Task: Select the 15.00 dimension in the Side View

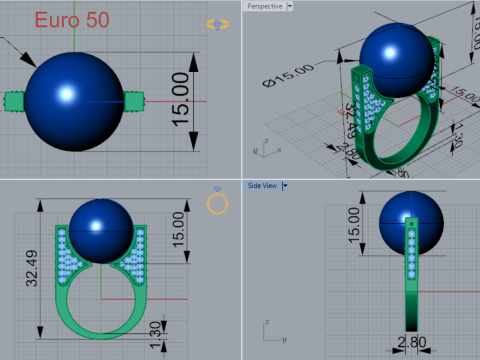Action: (354, 225)
